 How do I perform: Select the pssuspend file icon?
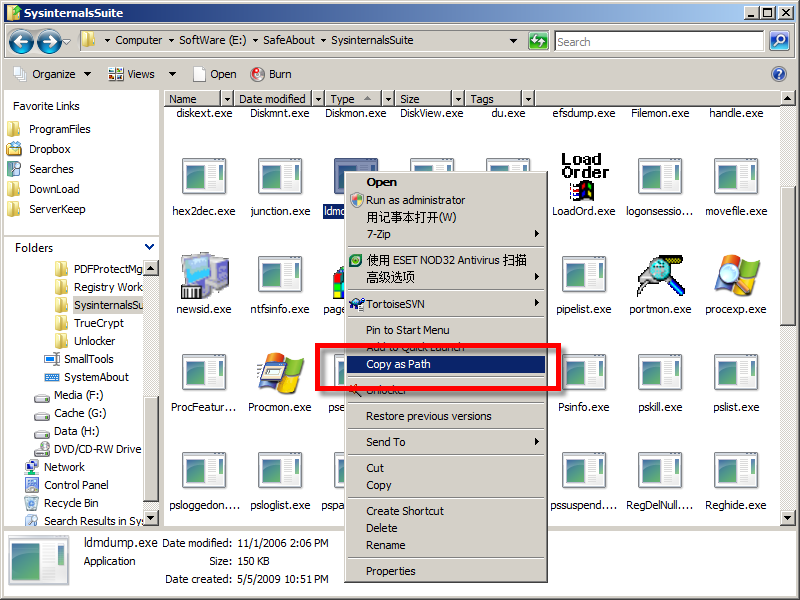[584, 470]
